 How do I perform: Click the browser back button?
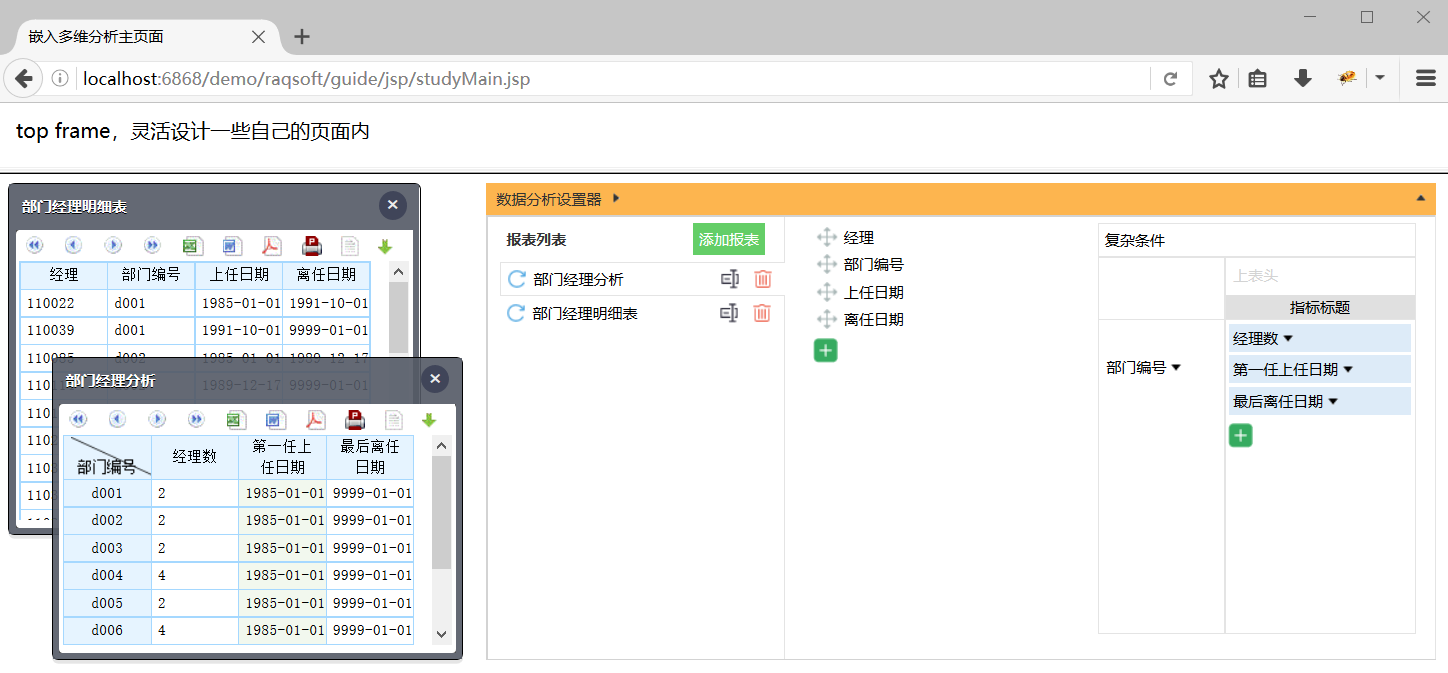pyautogui.click(x=24, y=78)
